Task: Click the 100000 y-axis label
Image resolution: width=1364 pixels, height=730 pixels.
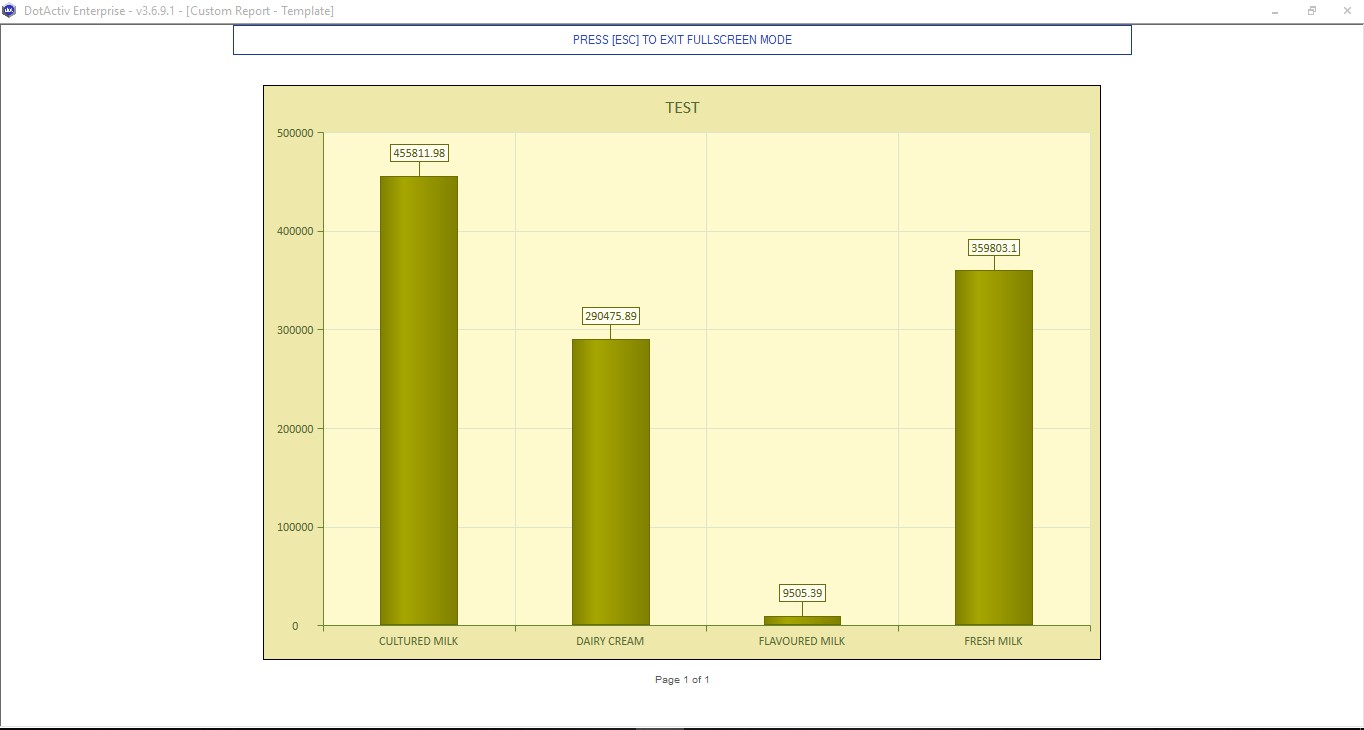Action: tap(295, 527)
